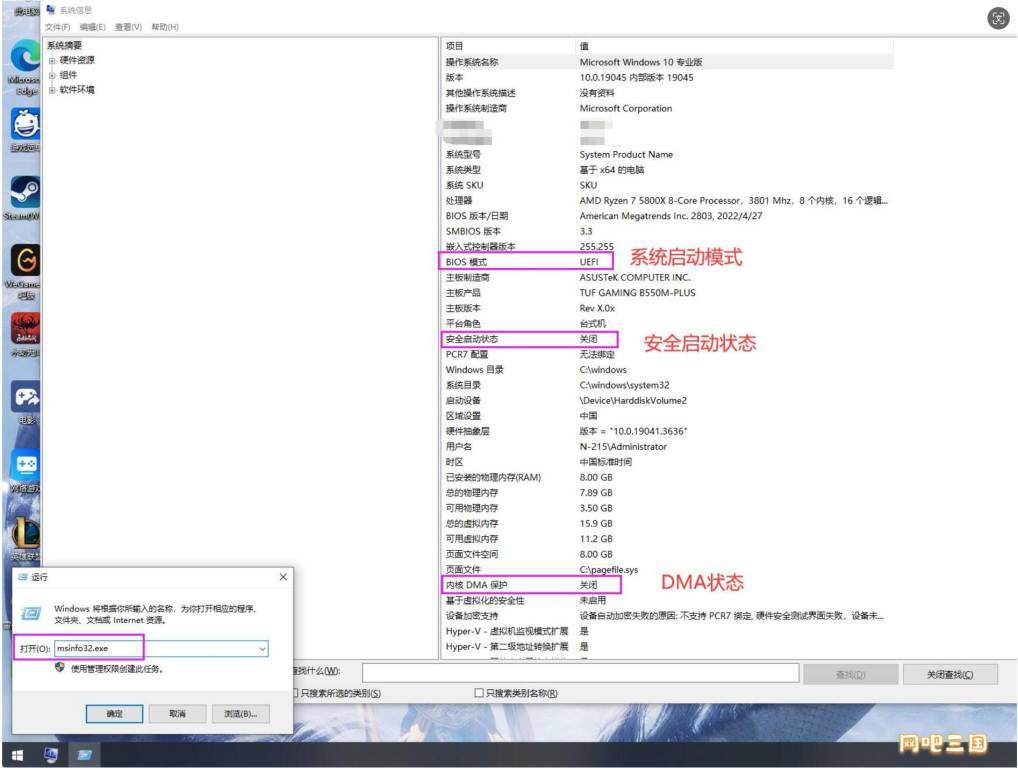1018x768 pixels.
Task: Expand the Components tree node
Action: click(52, 75)
